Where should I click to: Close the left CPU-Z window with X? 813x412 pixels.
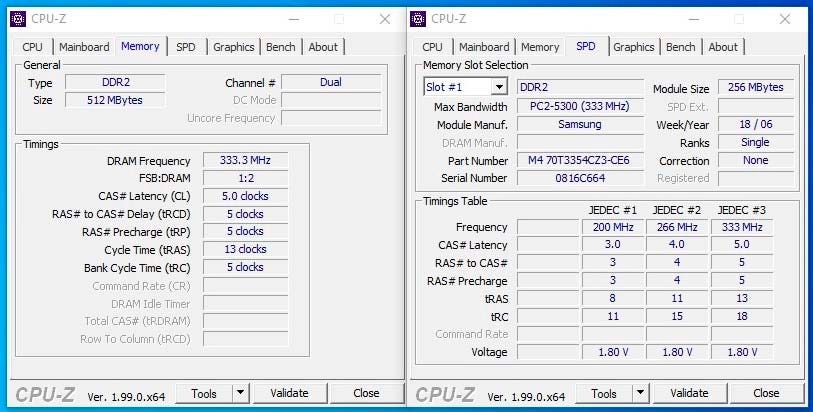[385, 19]
